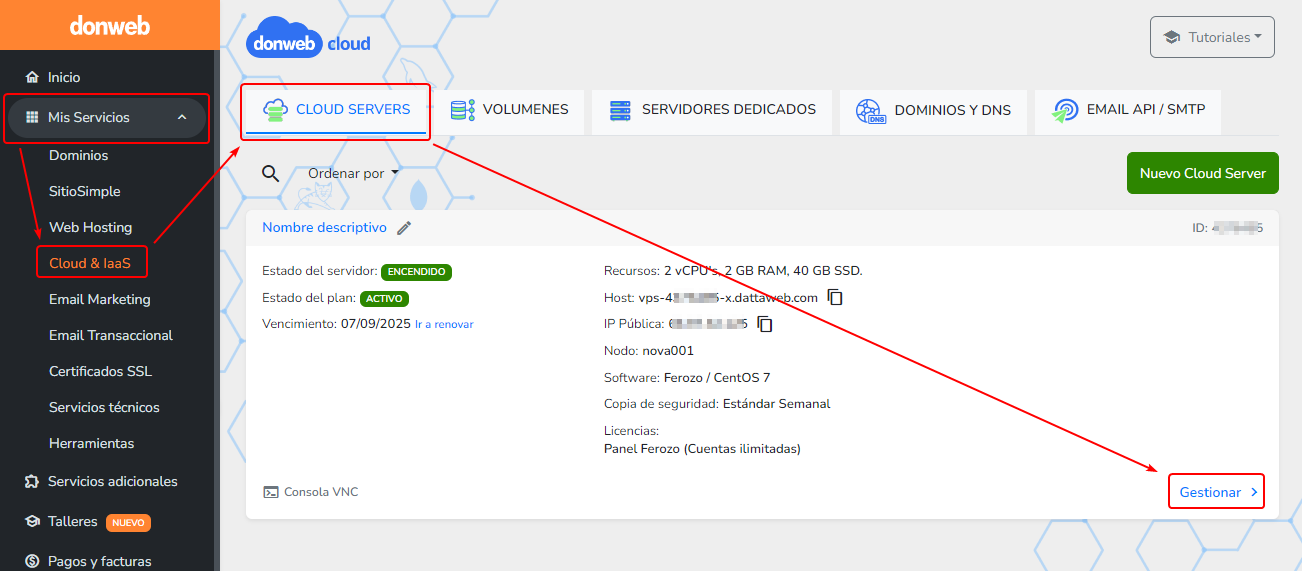Open Web Hosting in the sidebar

[x=90, y=227]
